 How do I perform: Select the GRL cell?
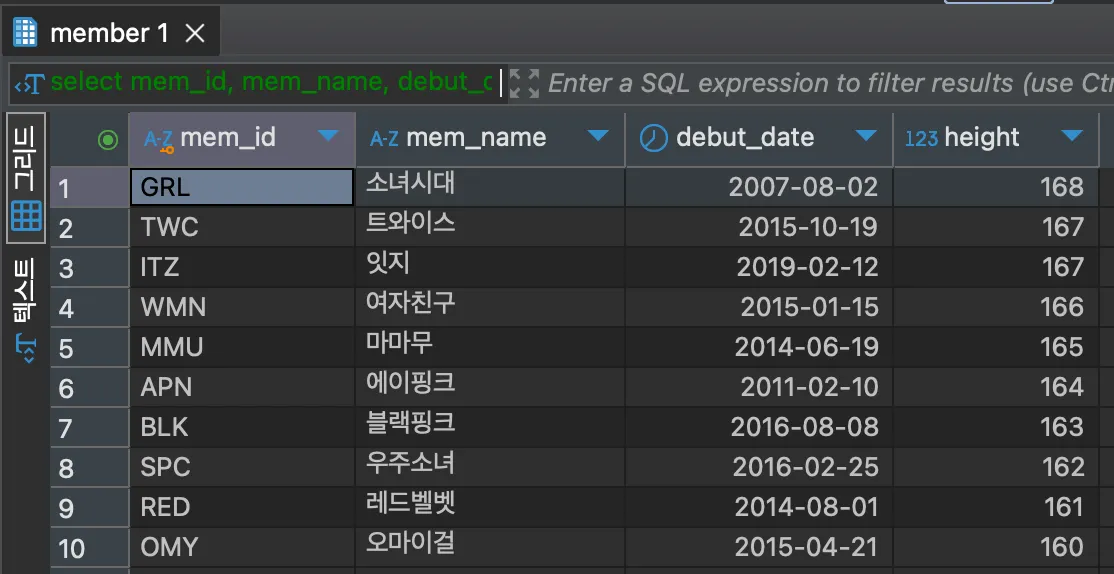(x=242, y=188)
